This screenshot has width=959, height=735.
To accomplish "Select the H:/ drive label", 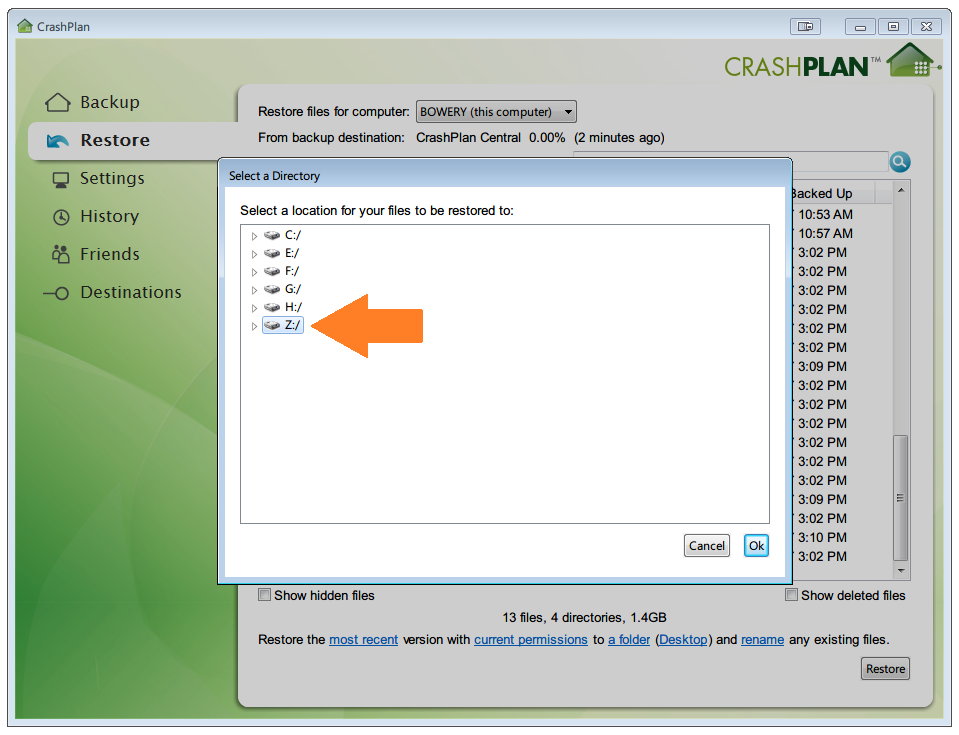I will click(293, 307).
